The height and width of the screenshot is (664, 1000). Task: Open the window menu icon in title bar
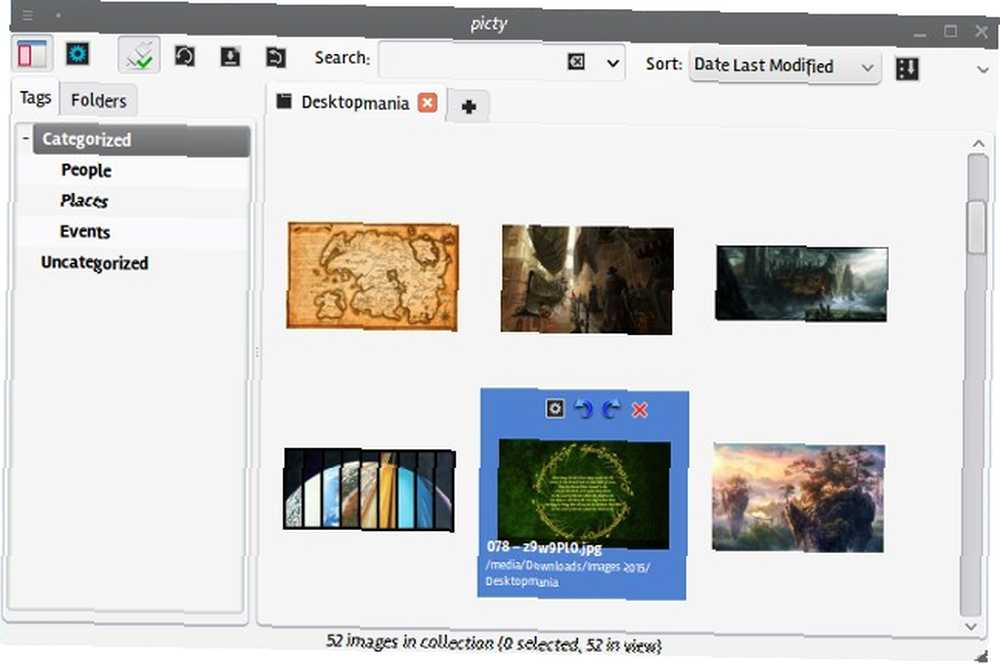click(x=27, y=14)
